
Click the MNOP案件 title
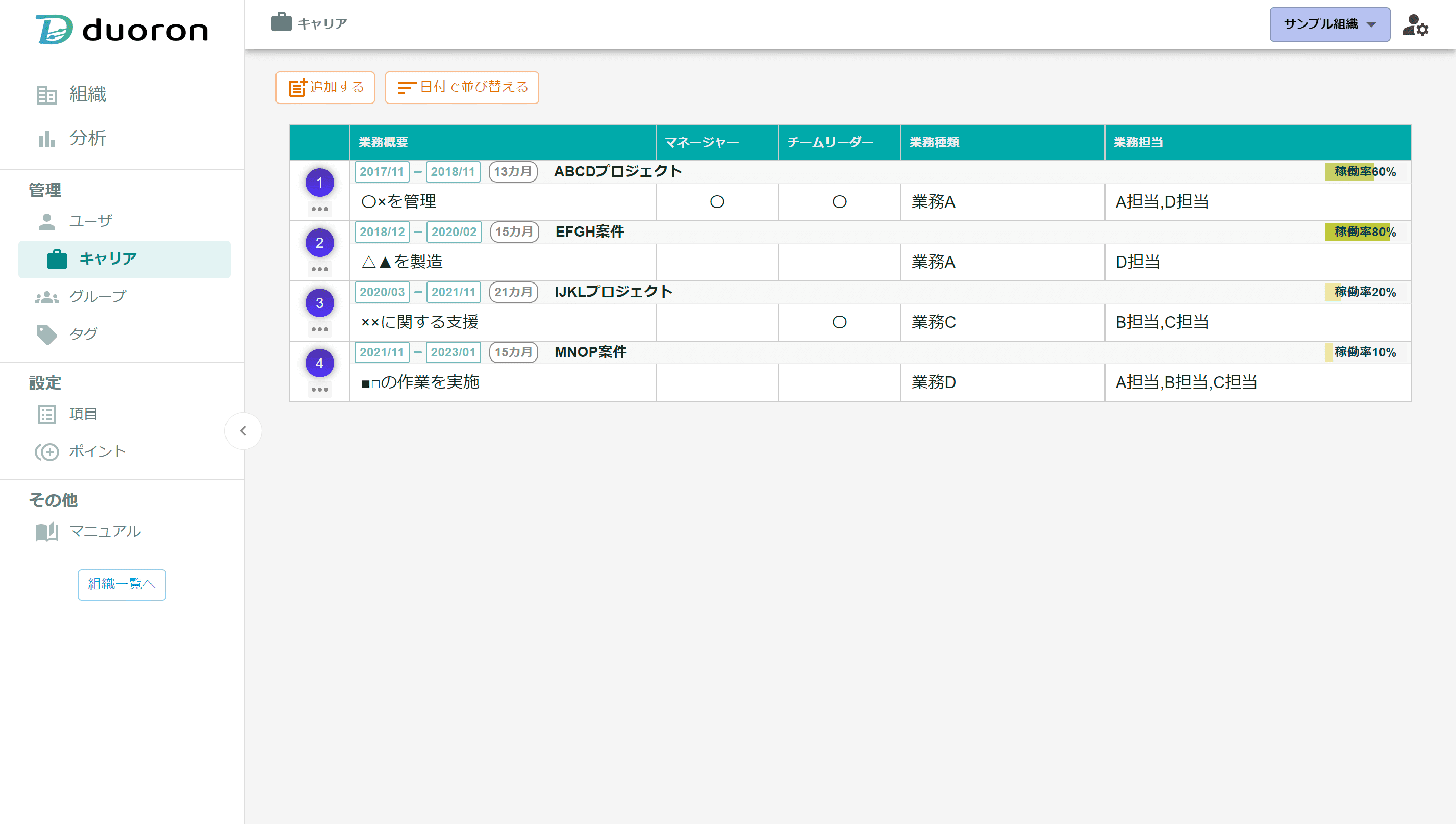click(x=590, y=352)
